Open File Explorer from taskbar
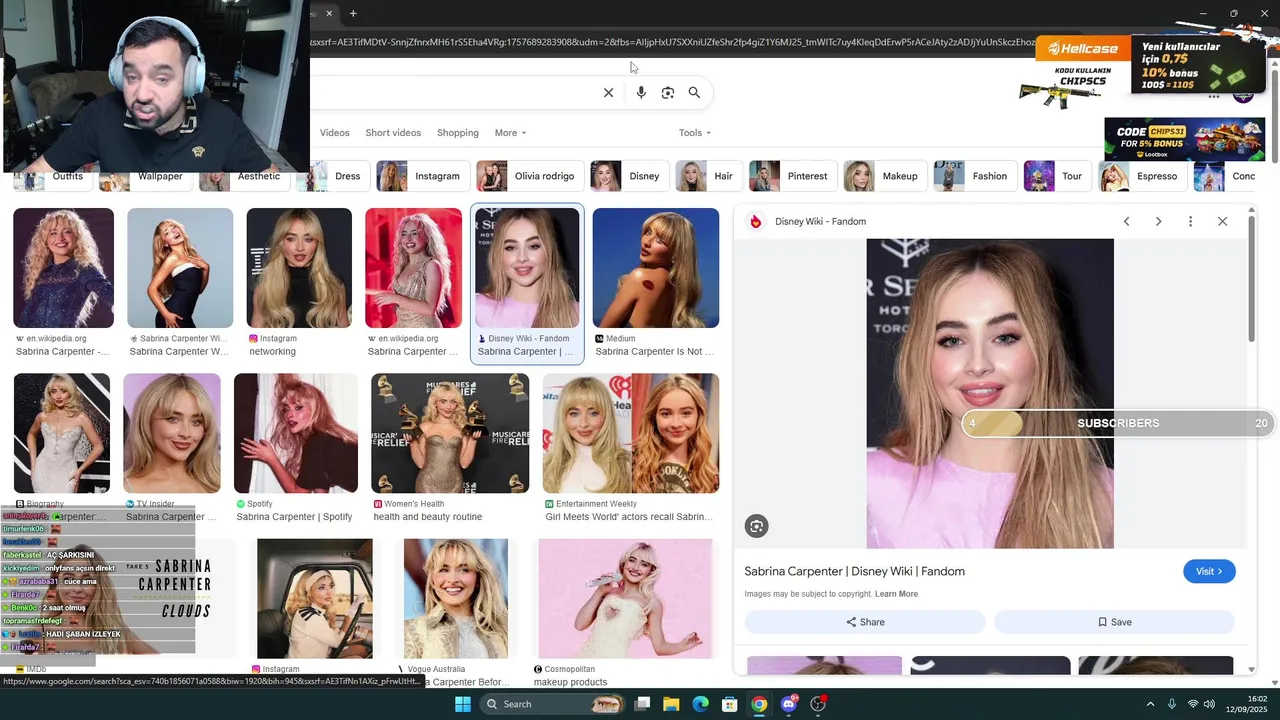 click(672, 704)
